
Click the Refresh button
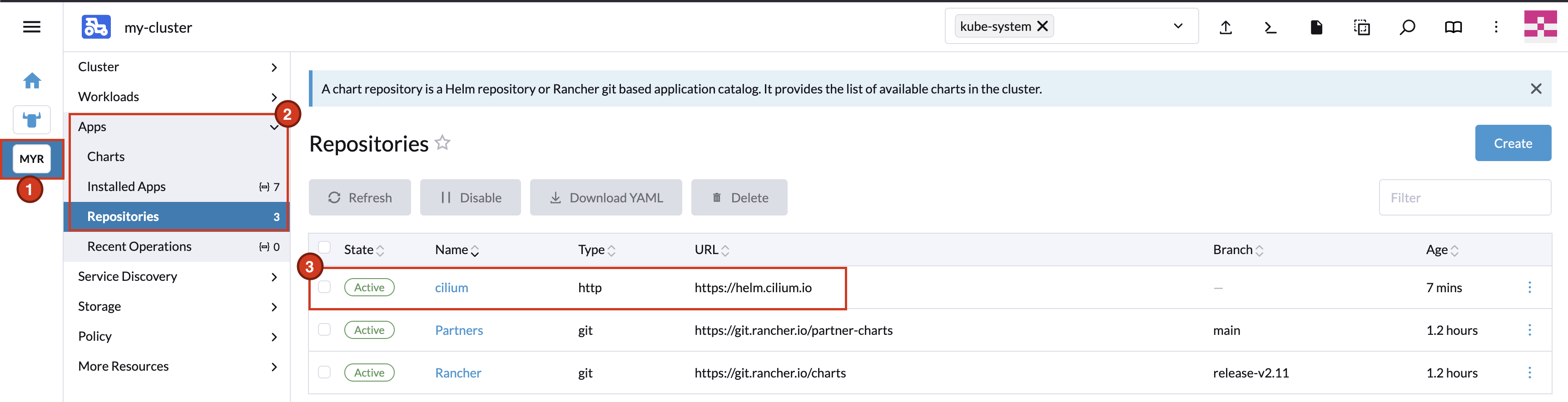[360, 197]
